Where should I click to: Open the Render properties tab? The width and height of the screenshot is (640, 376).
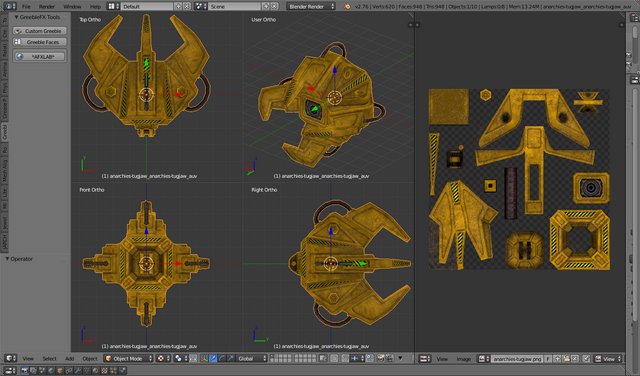tap(24, 371)
